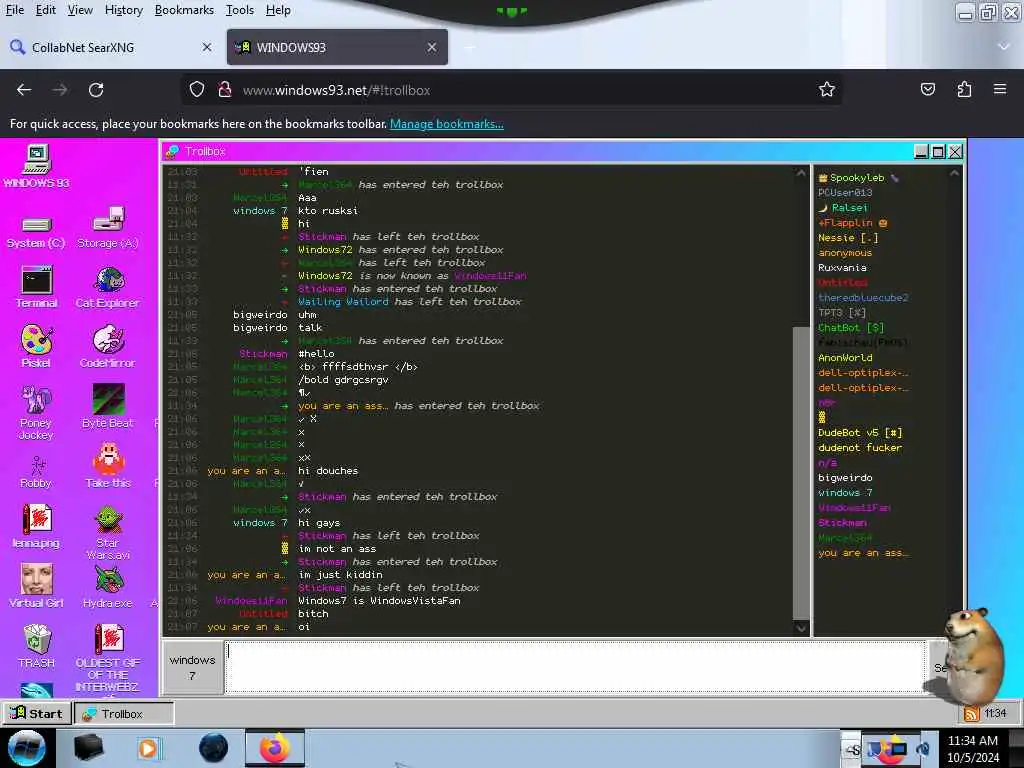This screenshot has height=768, width=1024.
Task: Click the chat scrollbar up arrow
Action: [x=801, y=173]
